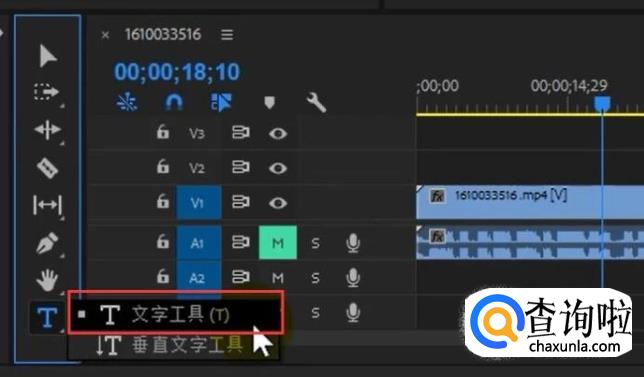Open timeline display settings wrench
This screenshot has width=644, height=377.
click(316, 102)
